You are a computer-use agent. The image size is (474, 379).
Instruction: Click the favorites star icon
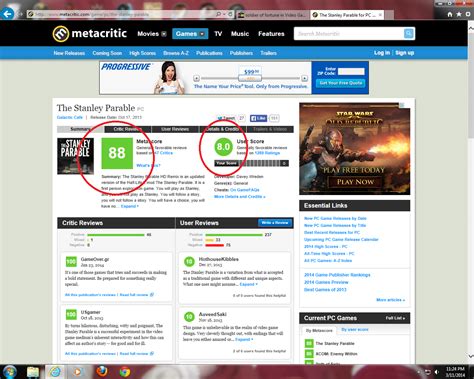click(x=459, y=14)
